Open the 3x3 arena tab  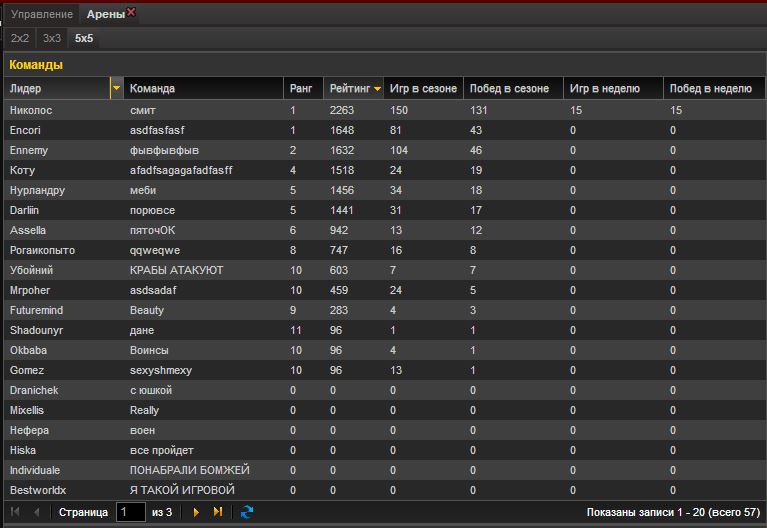pyautogui.click(x=52, y=38)
